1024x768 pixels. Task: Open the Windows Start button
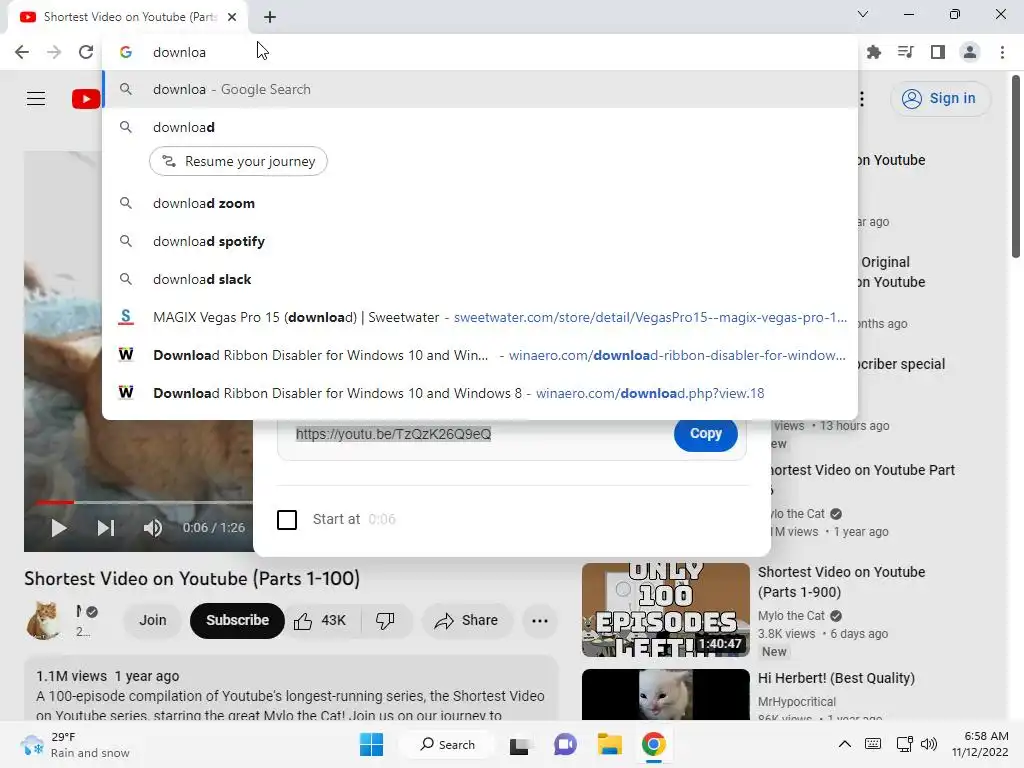click(x=372, y=744)
